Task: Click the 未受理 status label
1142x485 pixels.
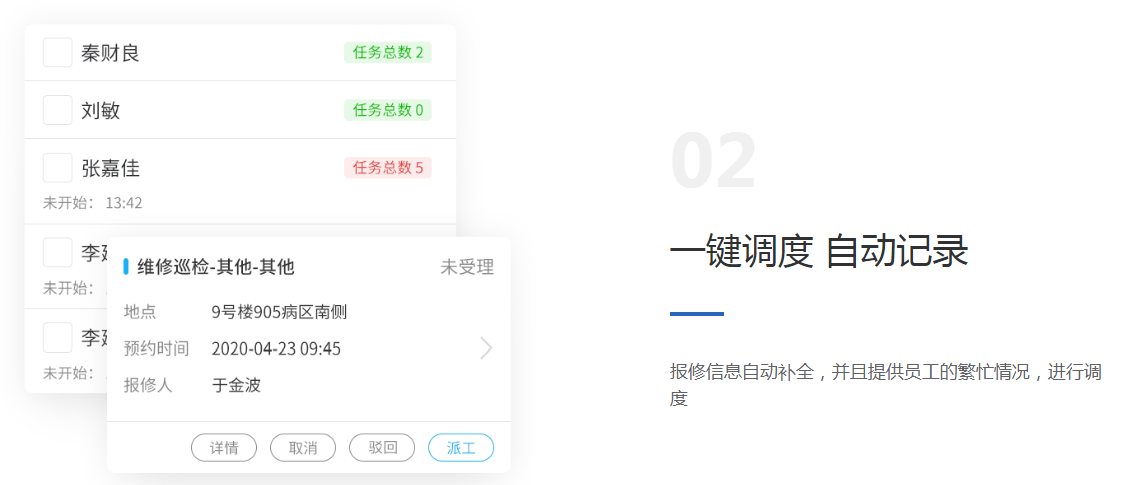Action: 467,267
